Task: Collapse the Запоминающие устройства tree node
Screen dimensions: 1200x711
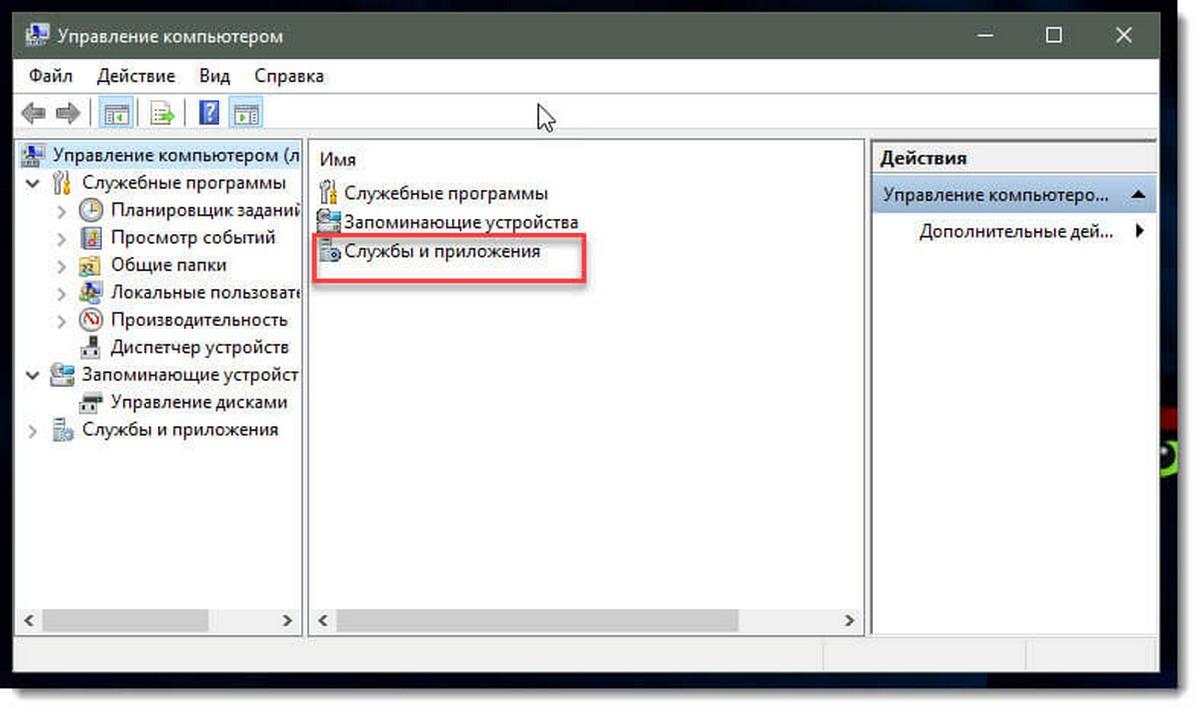Action: coord(34,375)
